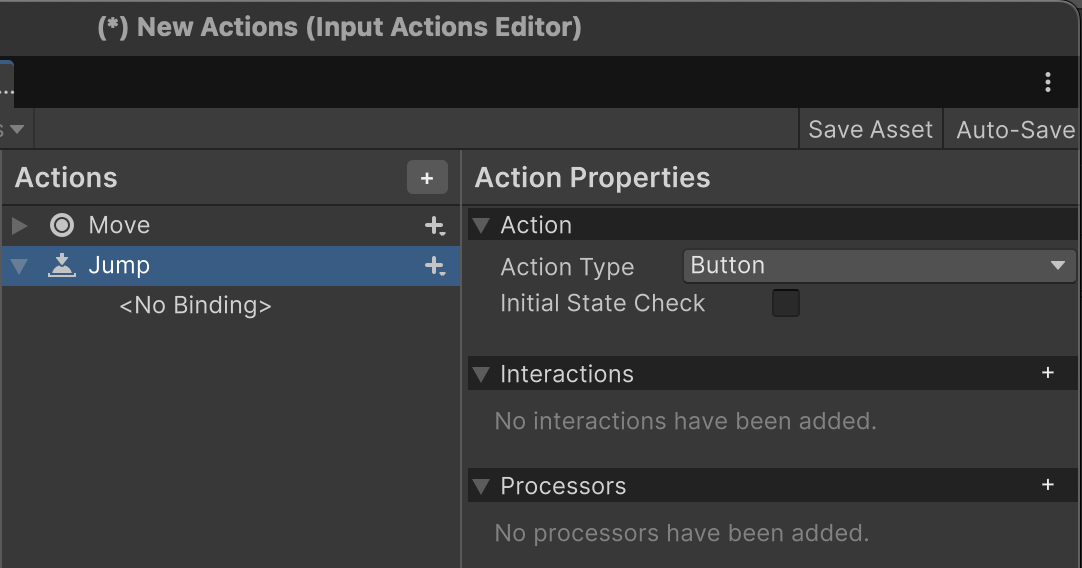
Task: Open the three-dot window options menu
Action: tap(1047, 82)
